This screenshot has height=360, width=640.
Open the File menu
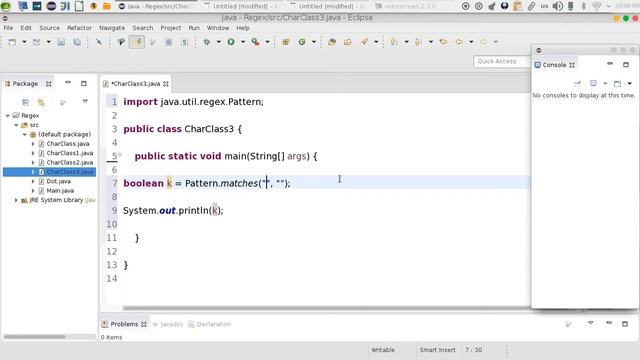point(8,28)
